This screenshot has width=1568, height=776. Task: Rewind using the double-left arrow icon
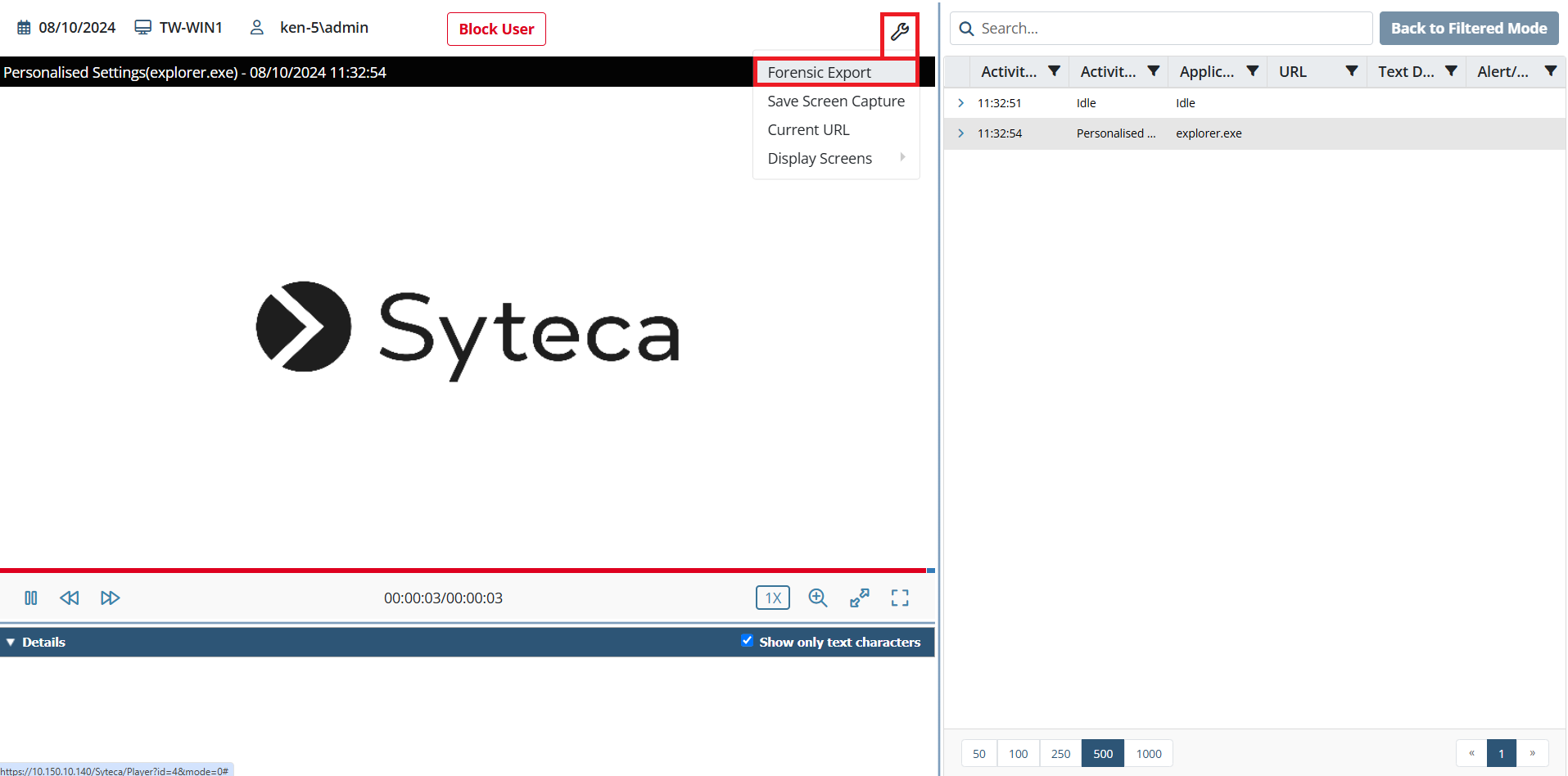click(x=70, y=598)
